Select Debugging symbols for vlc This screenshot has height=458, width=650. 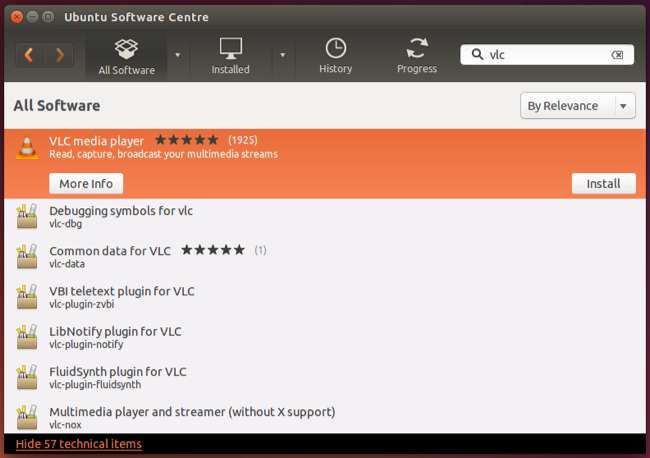[325, 216]
